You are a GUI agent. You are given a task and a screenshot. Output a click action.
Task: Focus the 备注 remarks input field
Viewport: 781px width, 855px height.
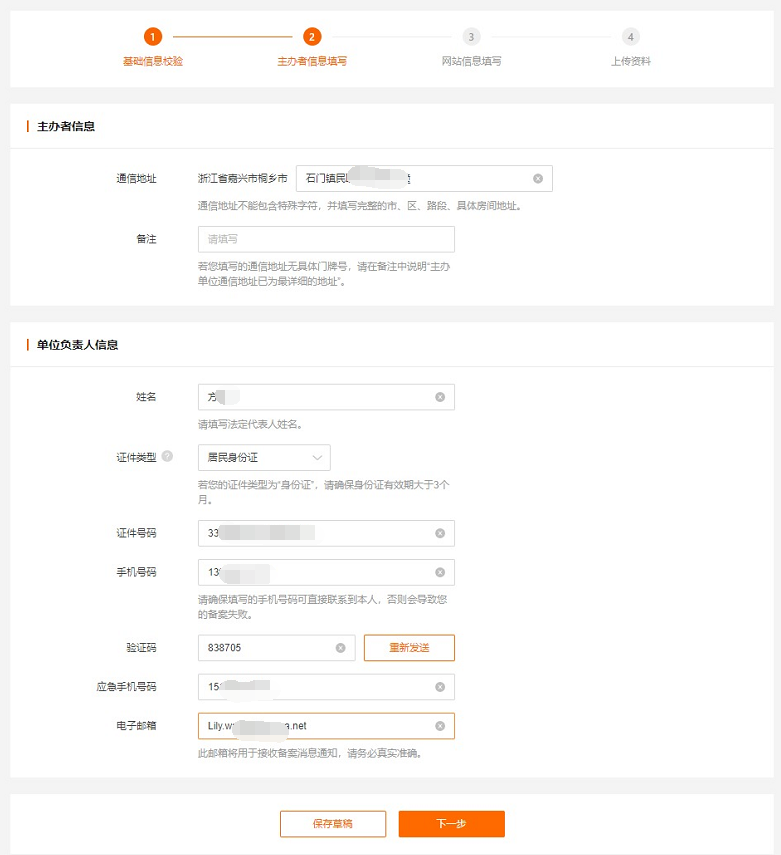pos(326,239)
